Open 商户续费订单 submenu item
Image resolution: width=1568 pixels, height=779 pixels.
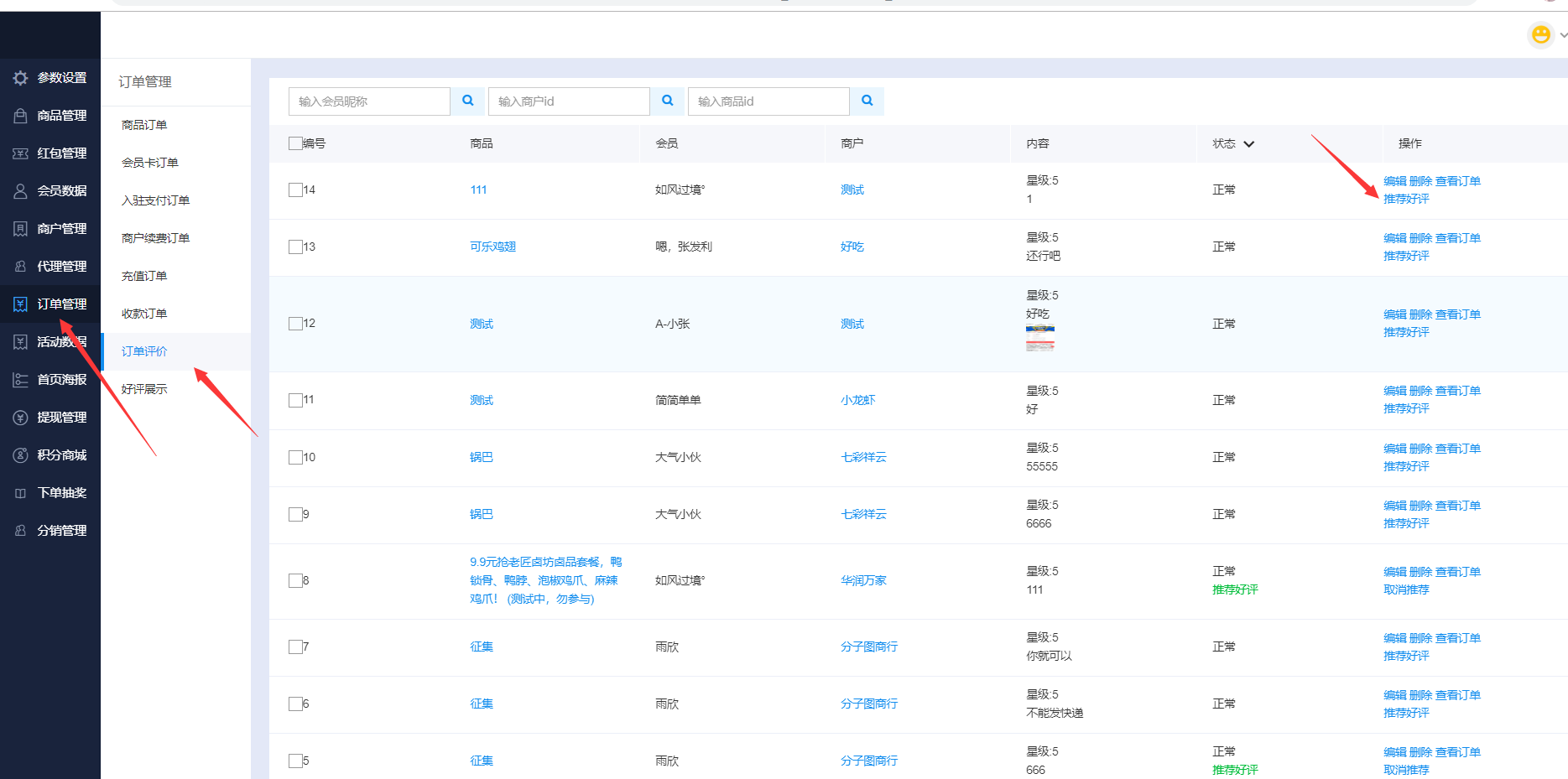click(x=155, y=238)
